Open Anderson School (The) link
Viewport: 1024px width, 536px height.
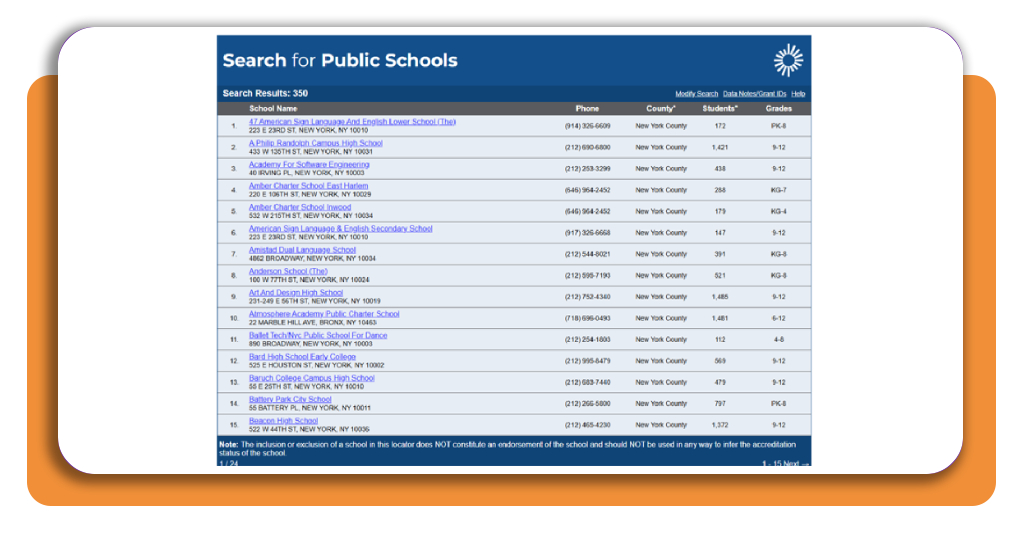click(288, 271)
